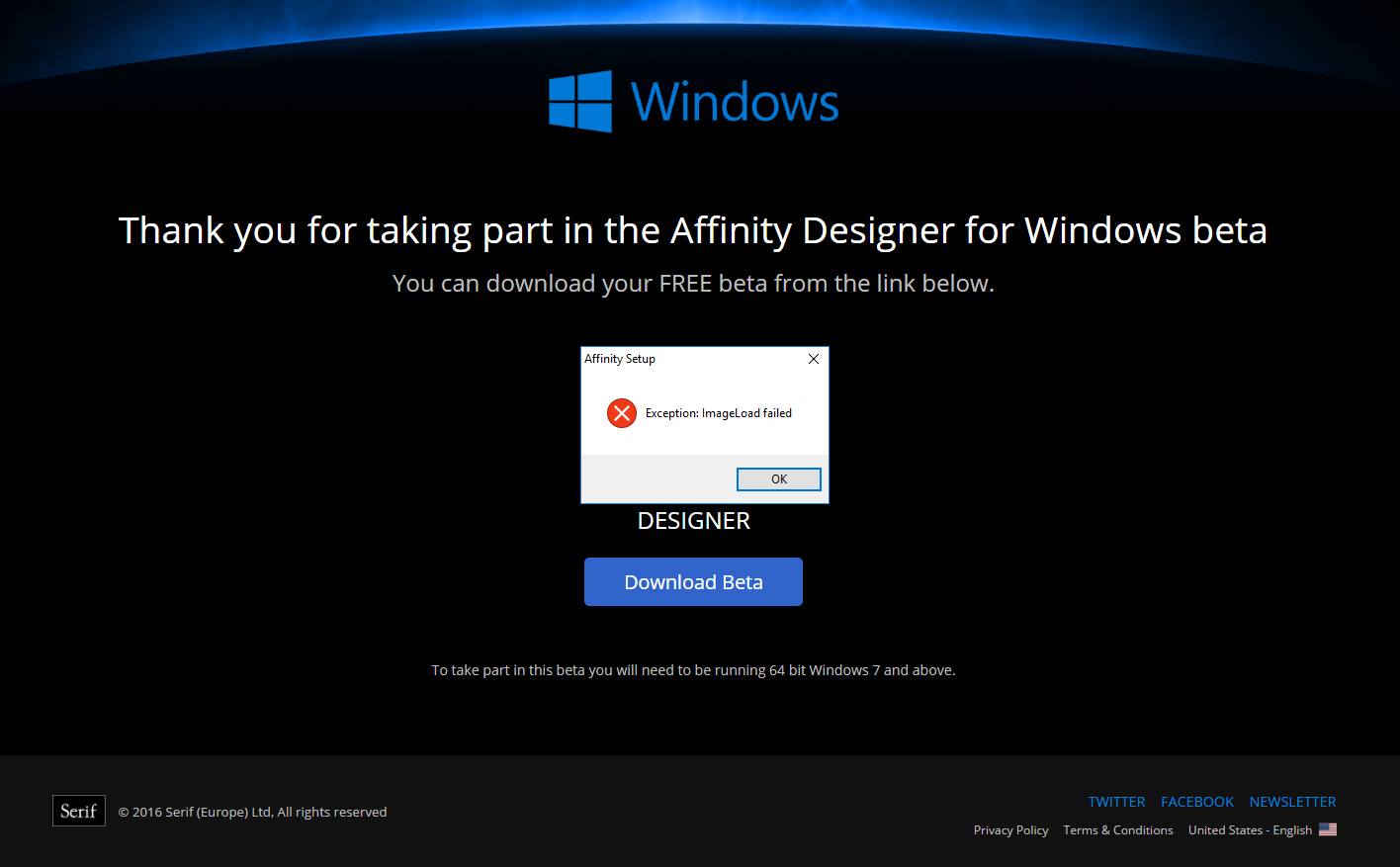The width and height of the screenshot is (1400, 867).
Task: Click the Windows logo icon
Action: coord(580,101)
